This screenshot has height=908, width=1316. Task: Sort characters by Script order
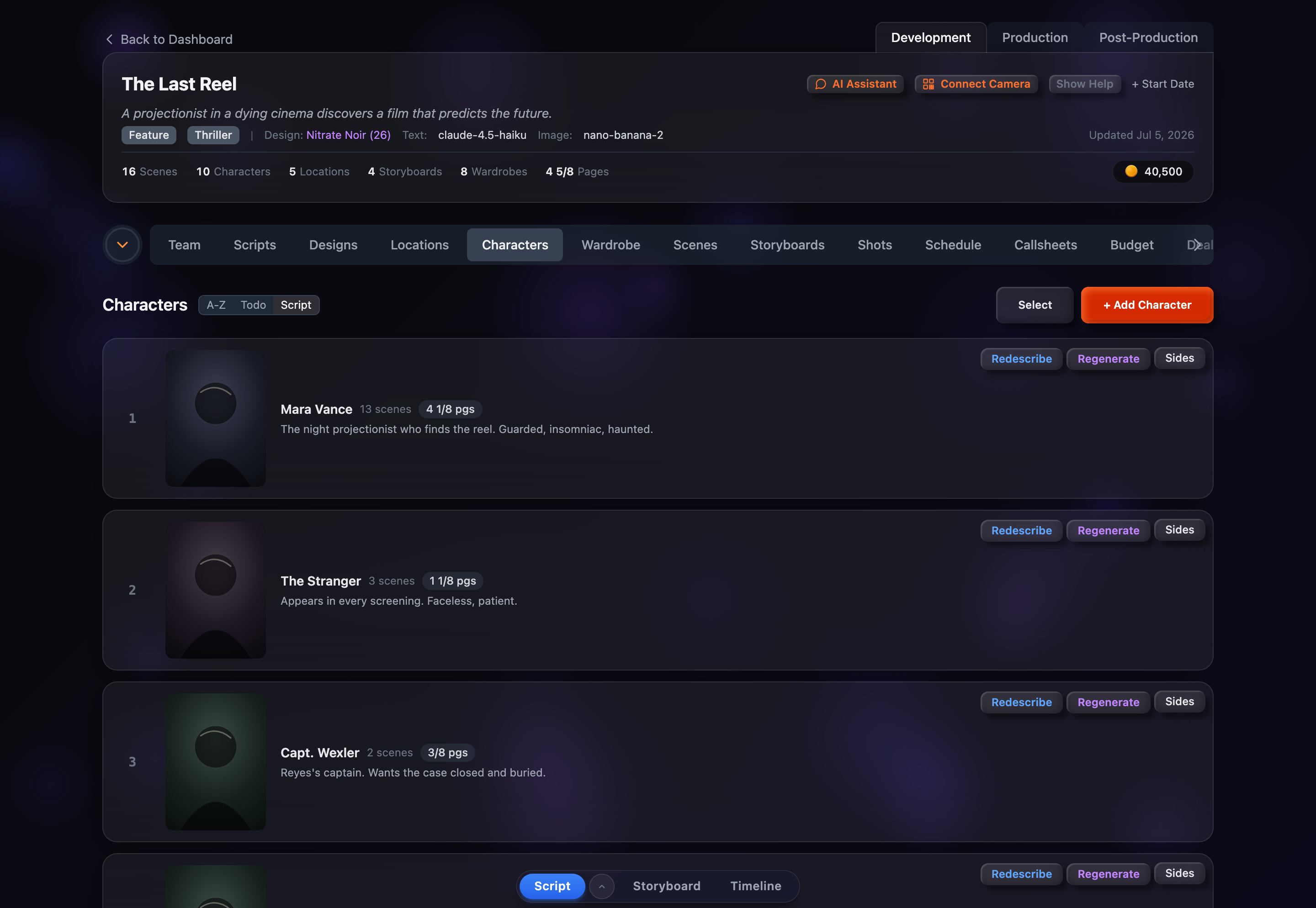point(296,305)
